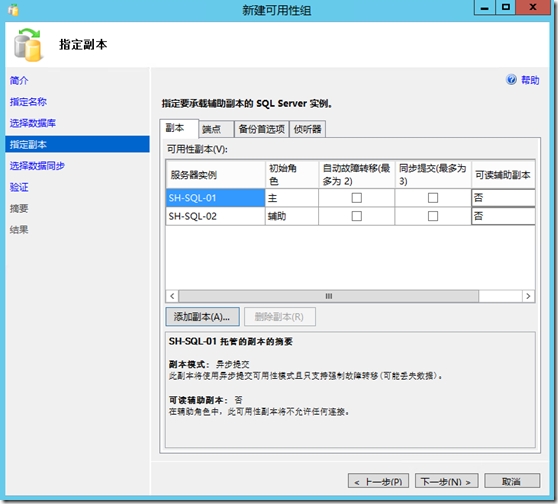Go to the 选择数据同步 wizard page

(x=37, y=166)
